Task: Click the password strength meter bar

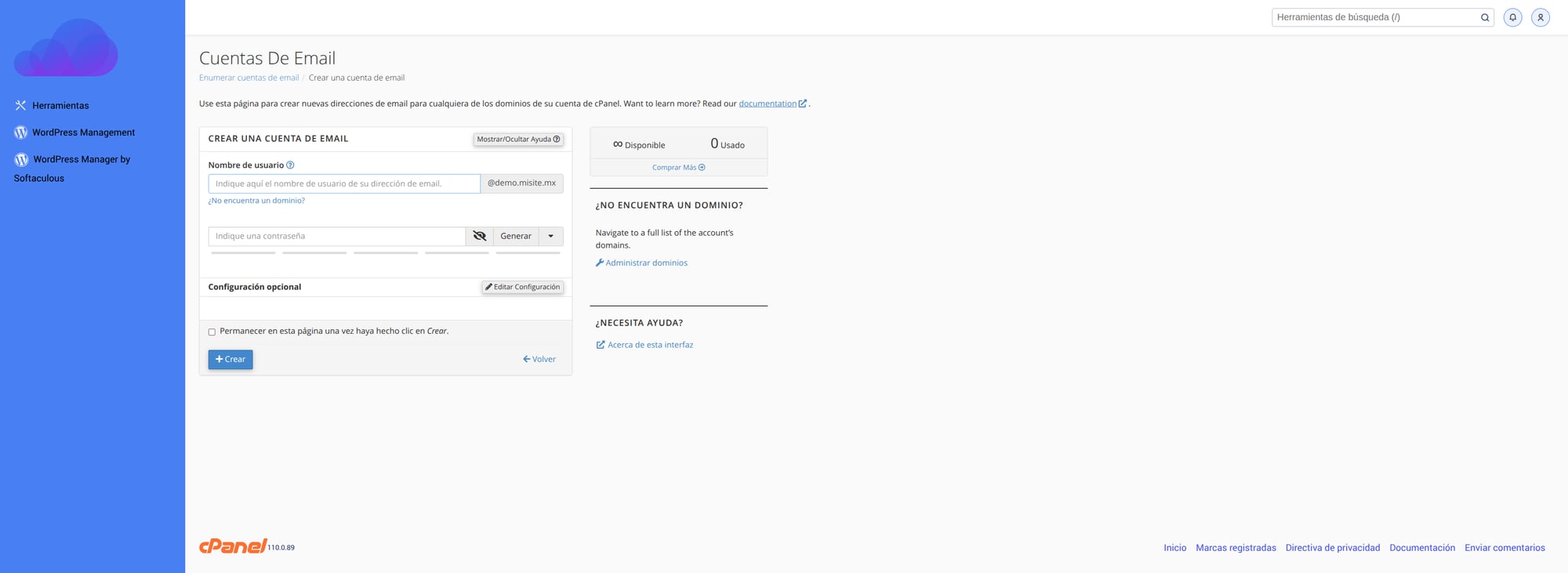Action: tap(386, 252)
